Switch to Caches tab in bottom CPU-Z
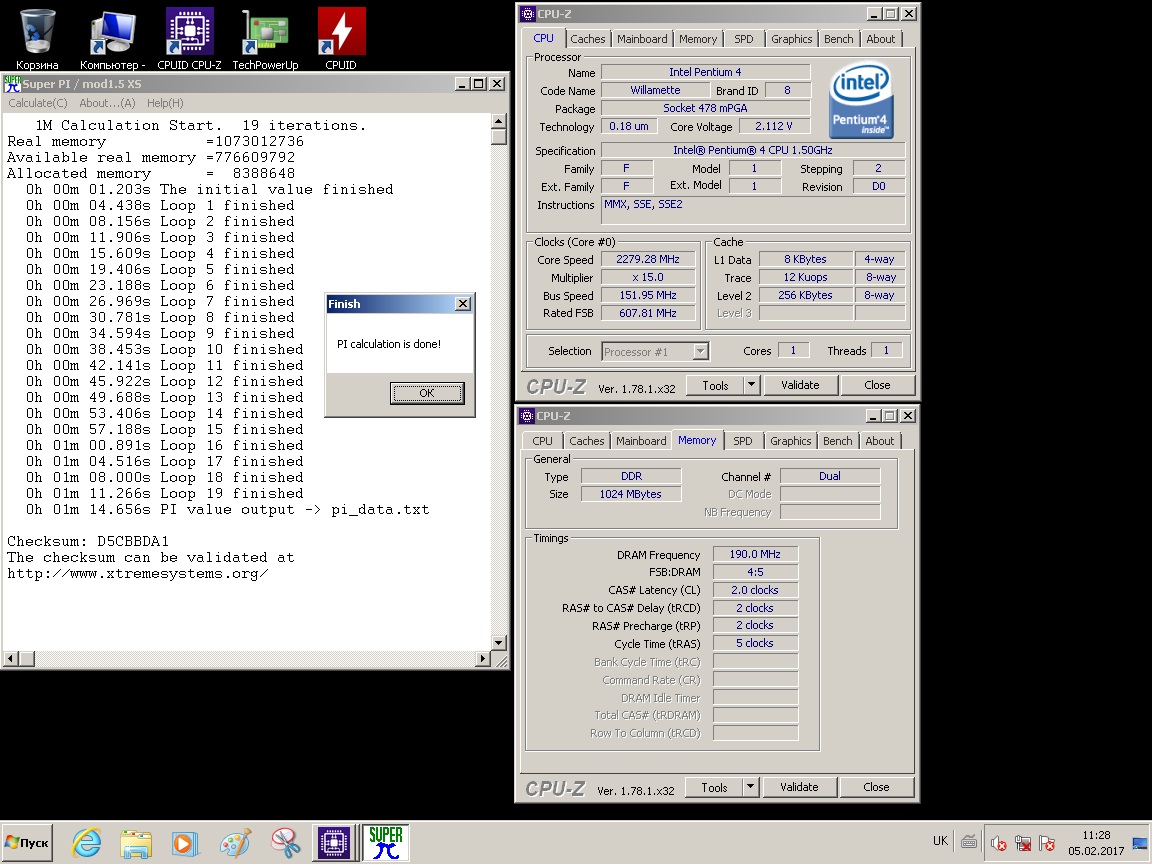The width and height of the screenshot is (1152, 864). [x=586, y=441]
